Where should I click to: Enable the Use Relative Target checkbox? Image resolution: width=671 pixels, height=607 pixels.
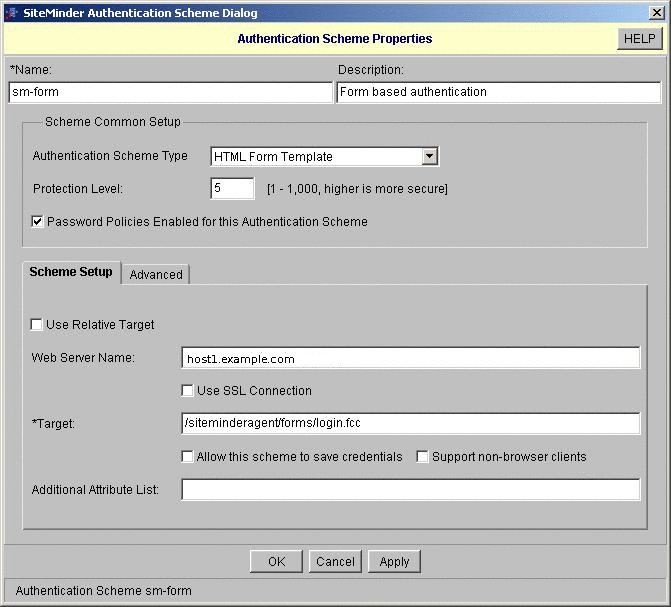(x=37, y=324)
